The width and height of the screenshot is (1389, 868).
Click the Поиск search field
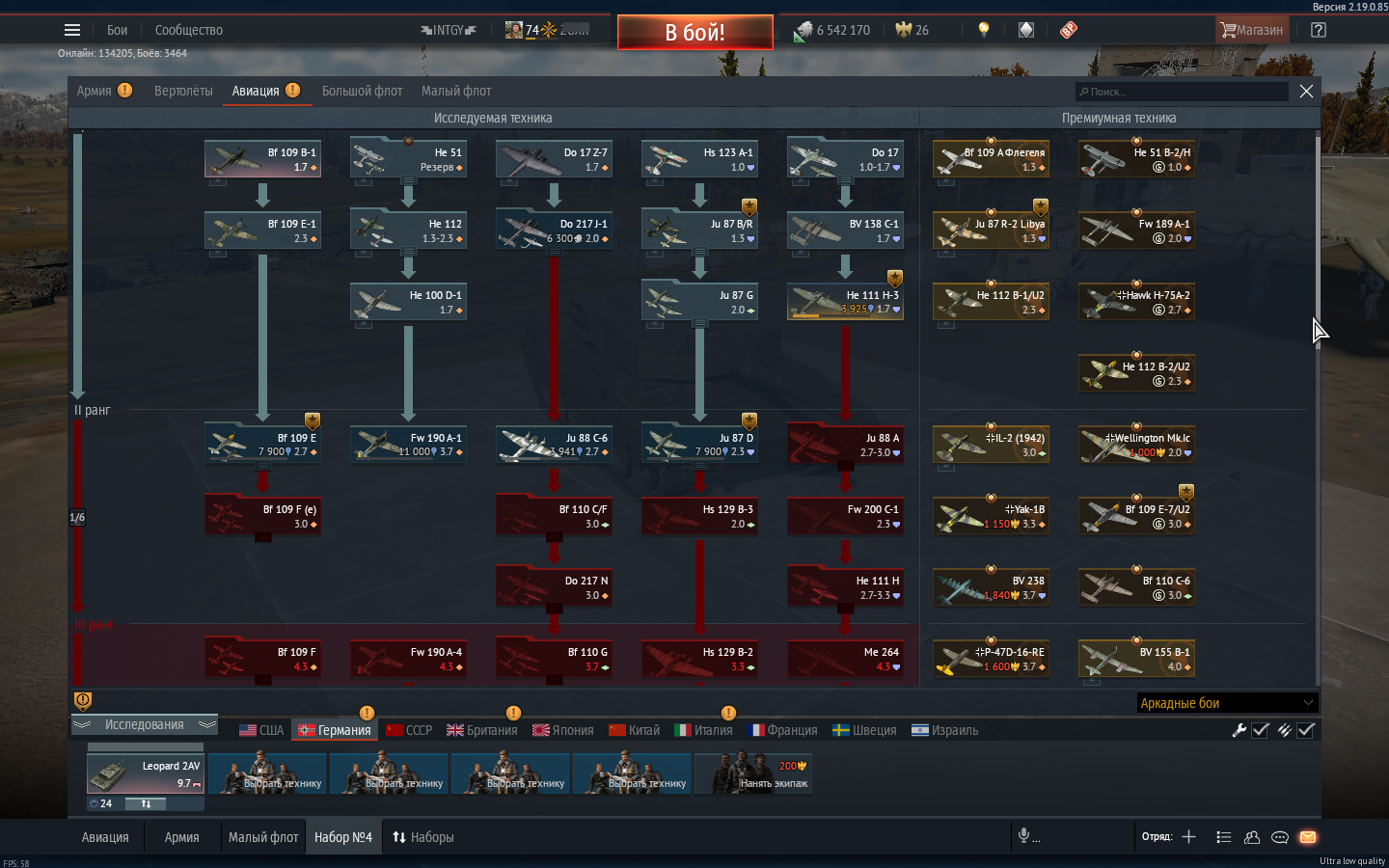1182,92
